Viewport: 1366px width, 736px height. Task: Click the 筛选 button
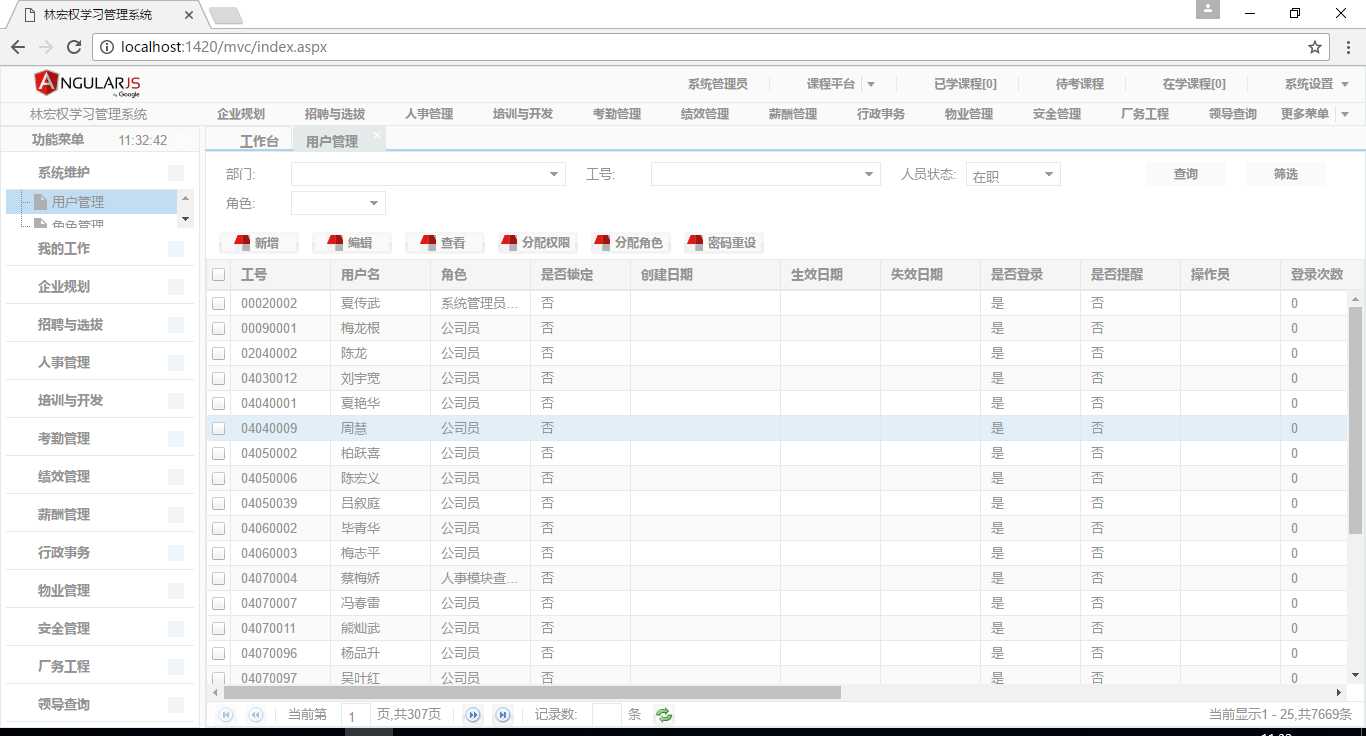pos(1286,175)
